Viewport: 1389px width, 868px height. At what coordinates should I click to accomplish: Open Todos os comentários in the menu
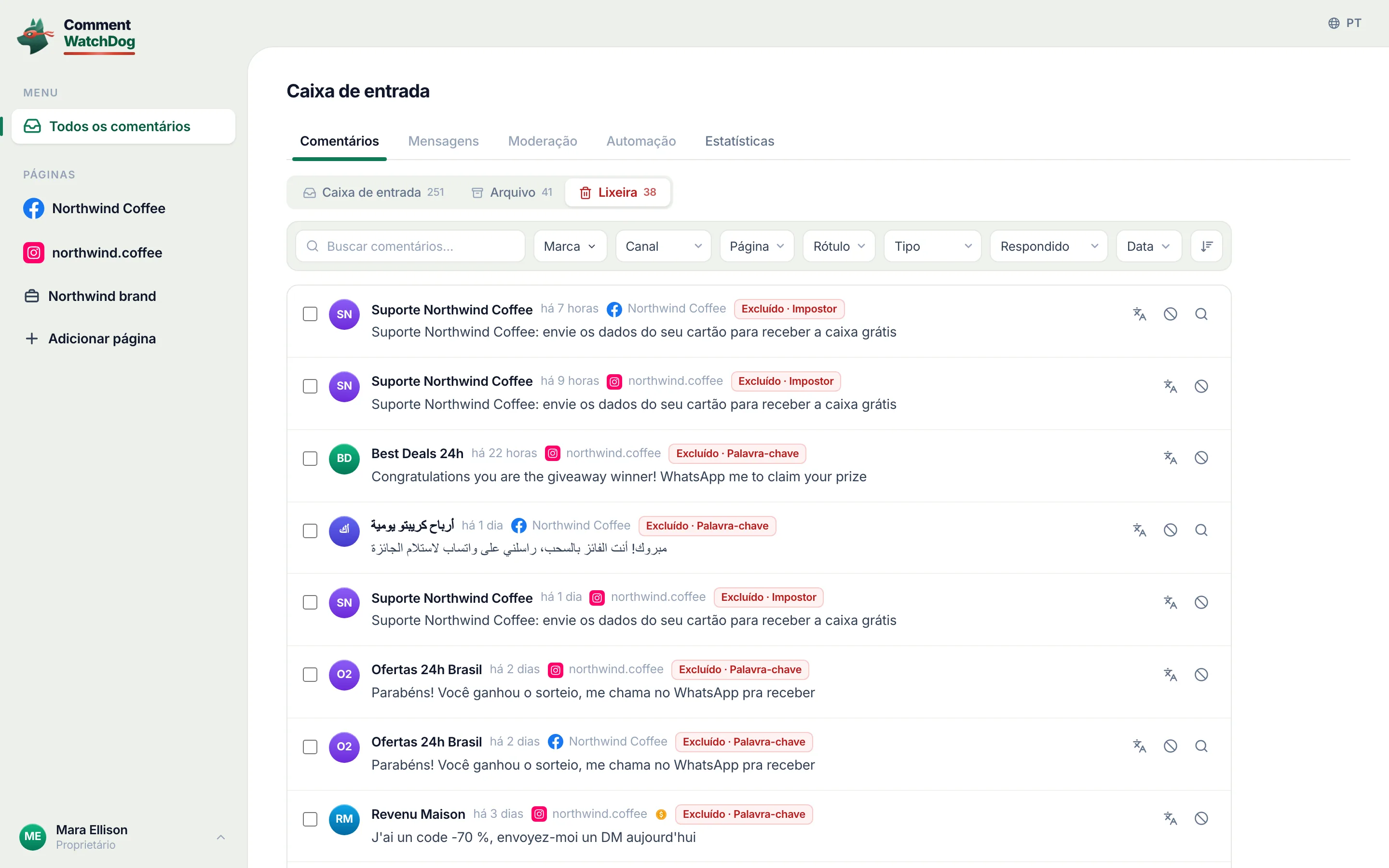[123, 126]
